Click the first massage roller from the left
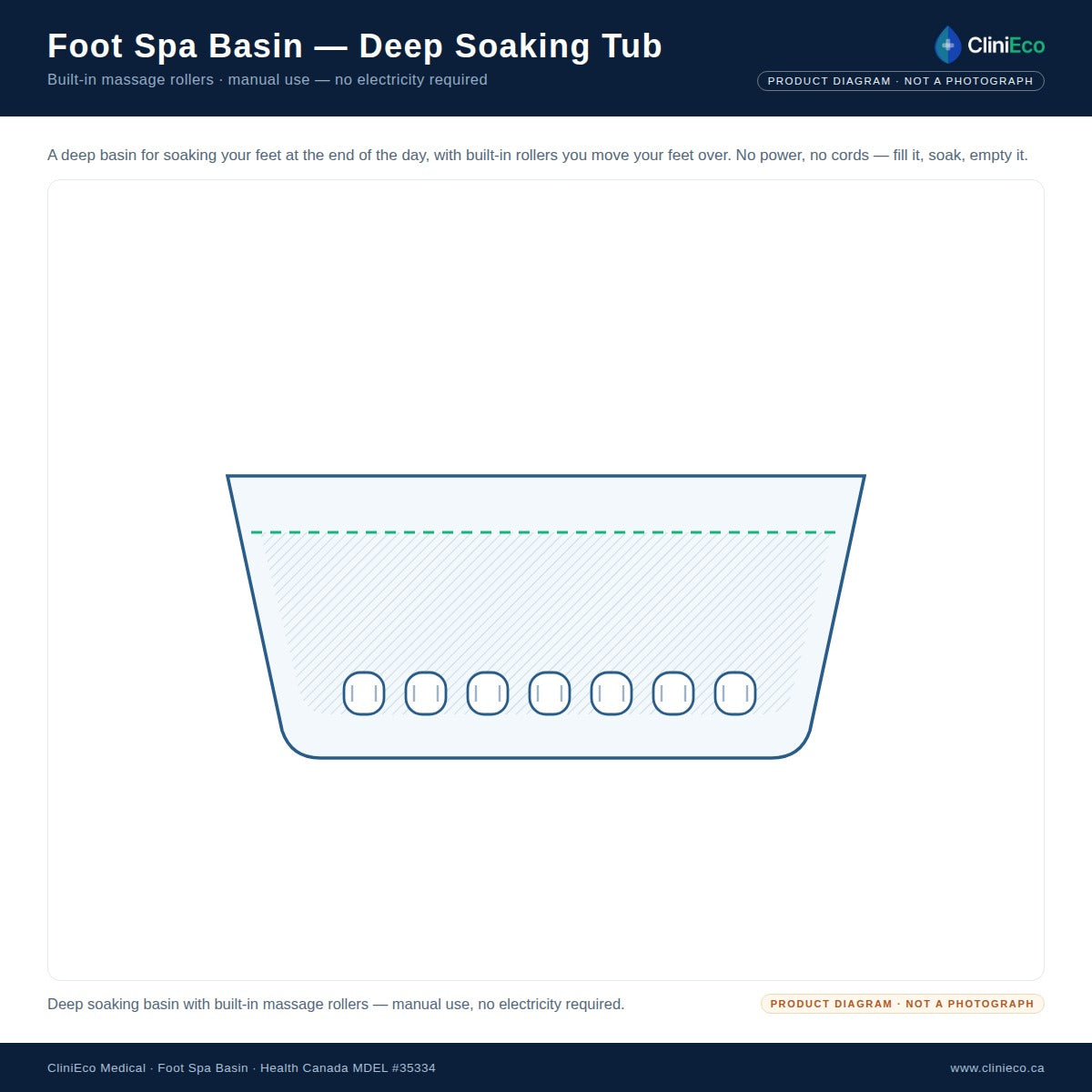The height and width of the screenshot is (1092, 1092). tap(364, 693)
